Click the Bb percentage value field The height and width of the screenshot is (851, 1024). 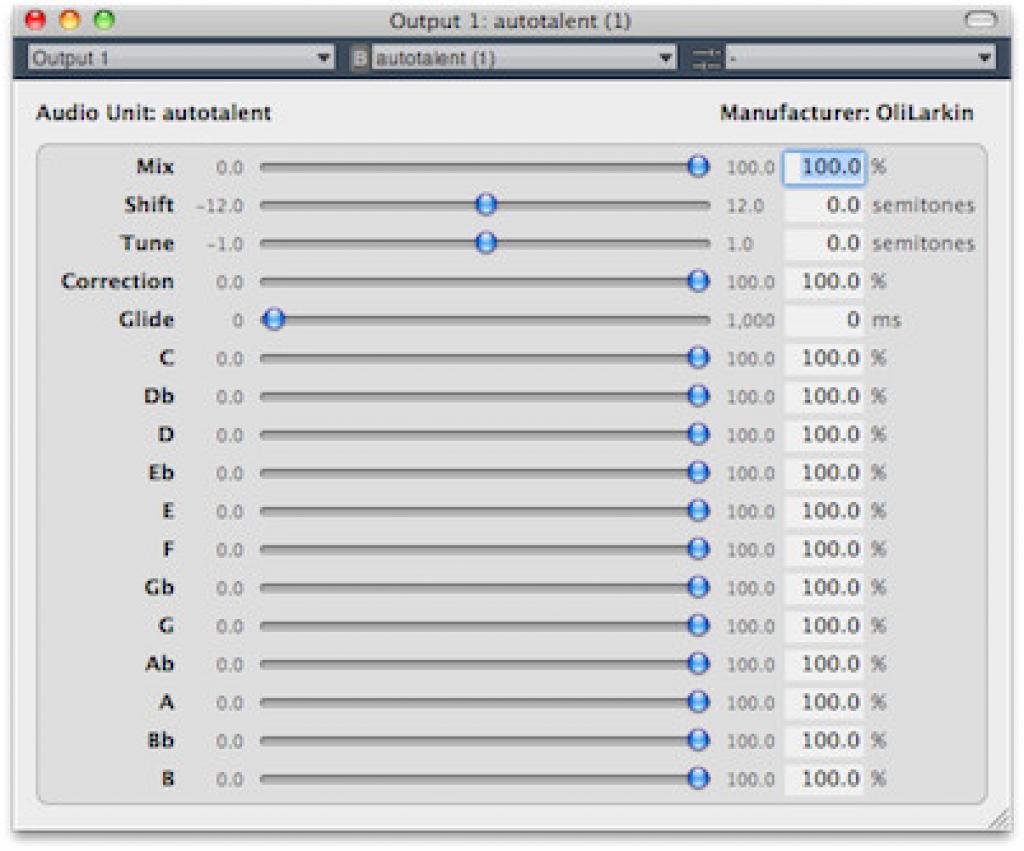pyautogui.click(x=823, y=740)
